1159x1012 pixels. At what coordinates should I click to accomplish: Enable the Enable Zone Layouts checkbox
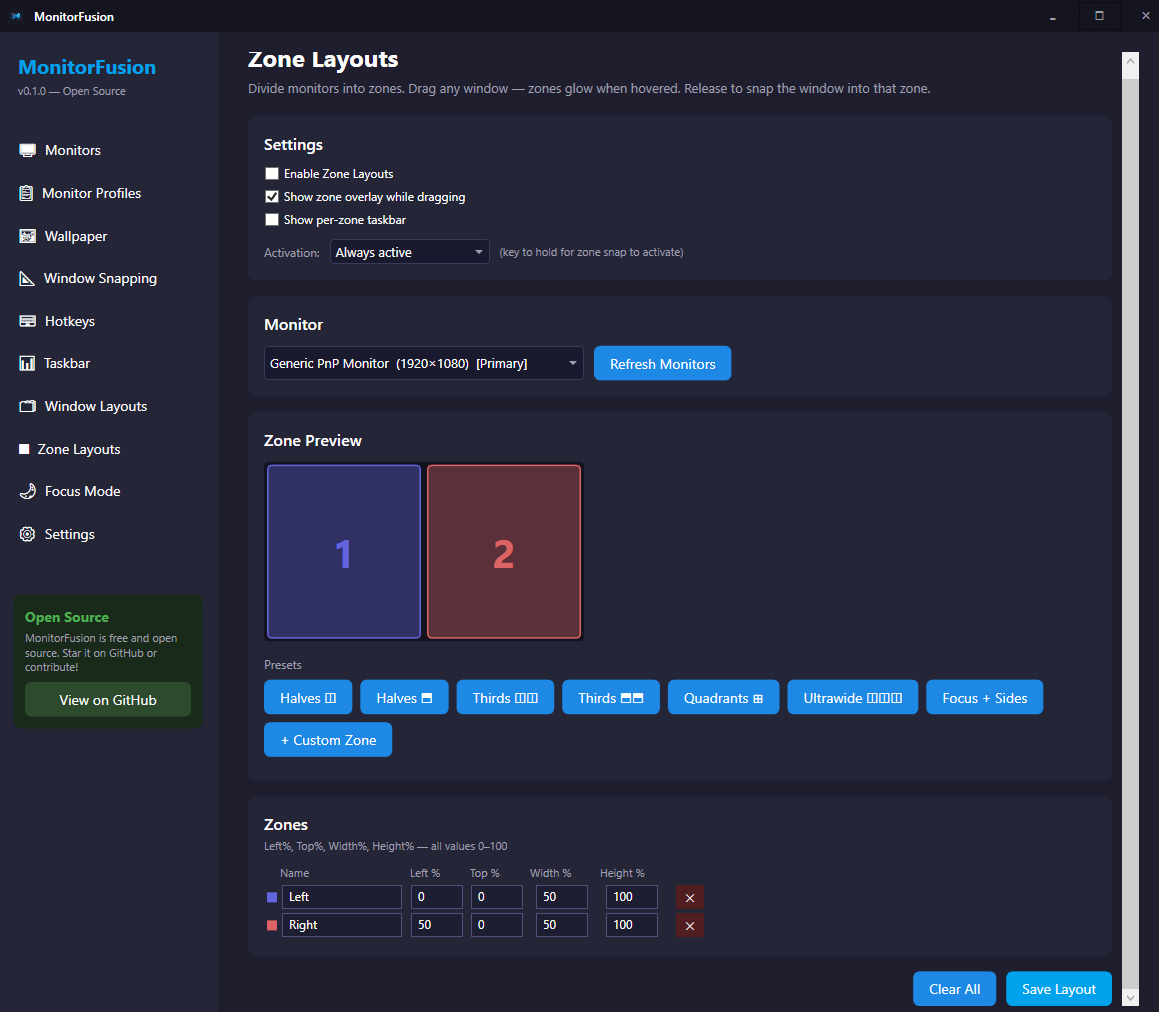pyautogui.click(x=271, y=173)
